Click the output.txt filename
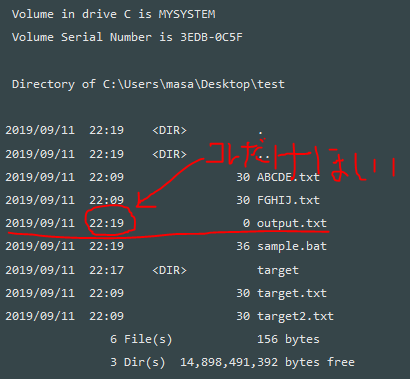Screen dimensions: 410x379 click(x=292, y=223)
